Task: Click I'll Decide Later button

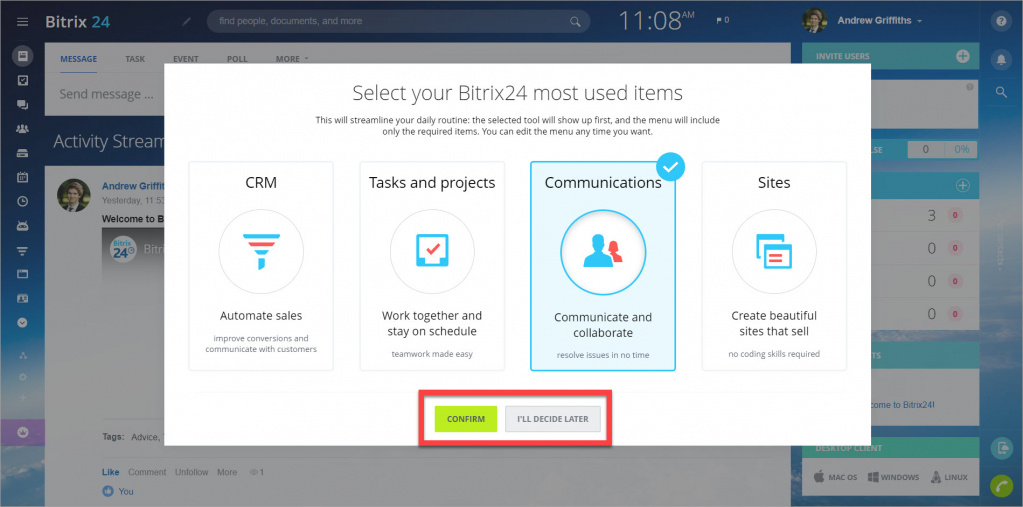Action: (553, 419)
